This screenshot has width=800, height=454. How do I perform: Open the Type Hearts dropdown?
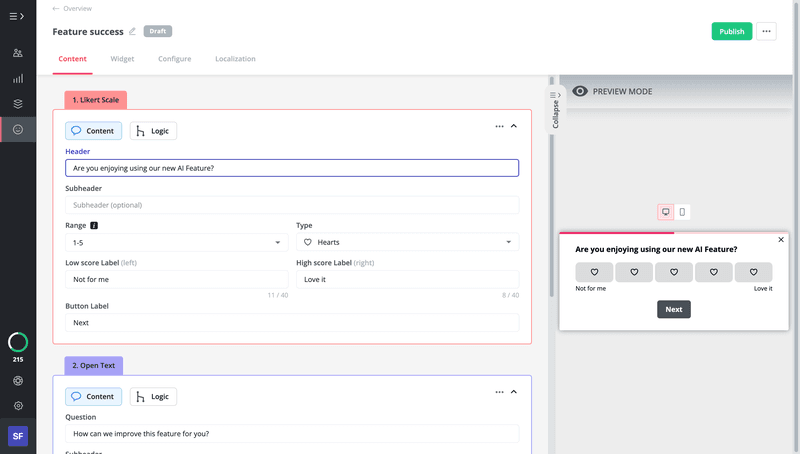(407, 242)
